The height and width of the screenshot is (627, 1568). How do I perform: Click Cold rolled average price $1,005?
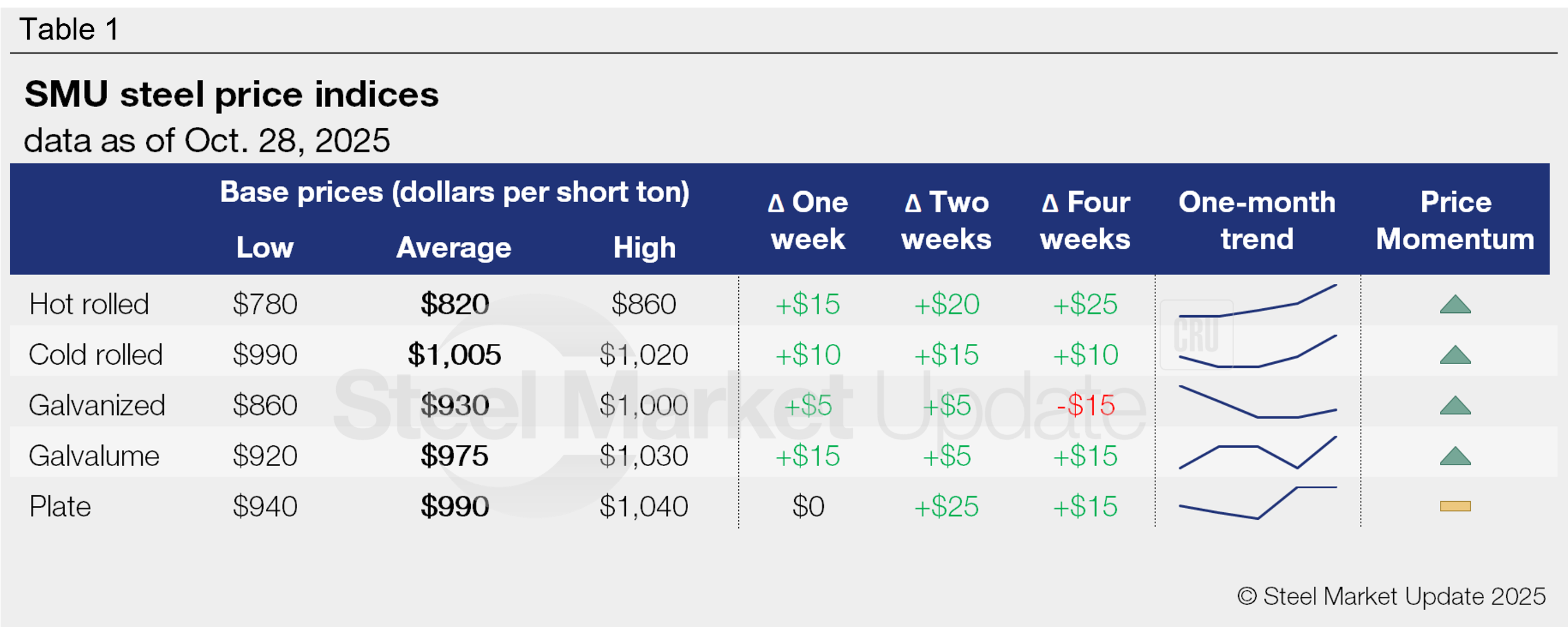pos(454,355)
